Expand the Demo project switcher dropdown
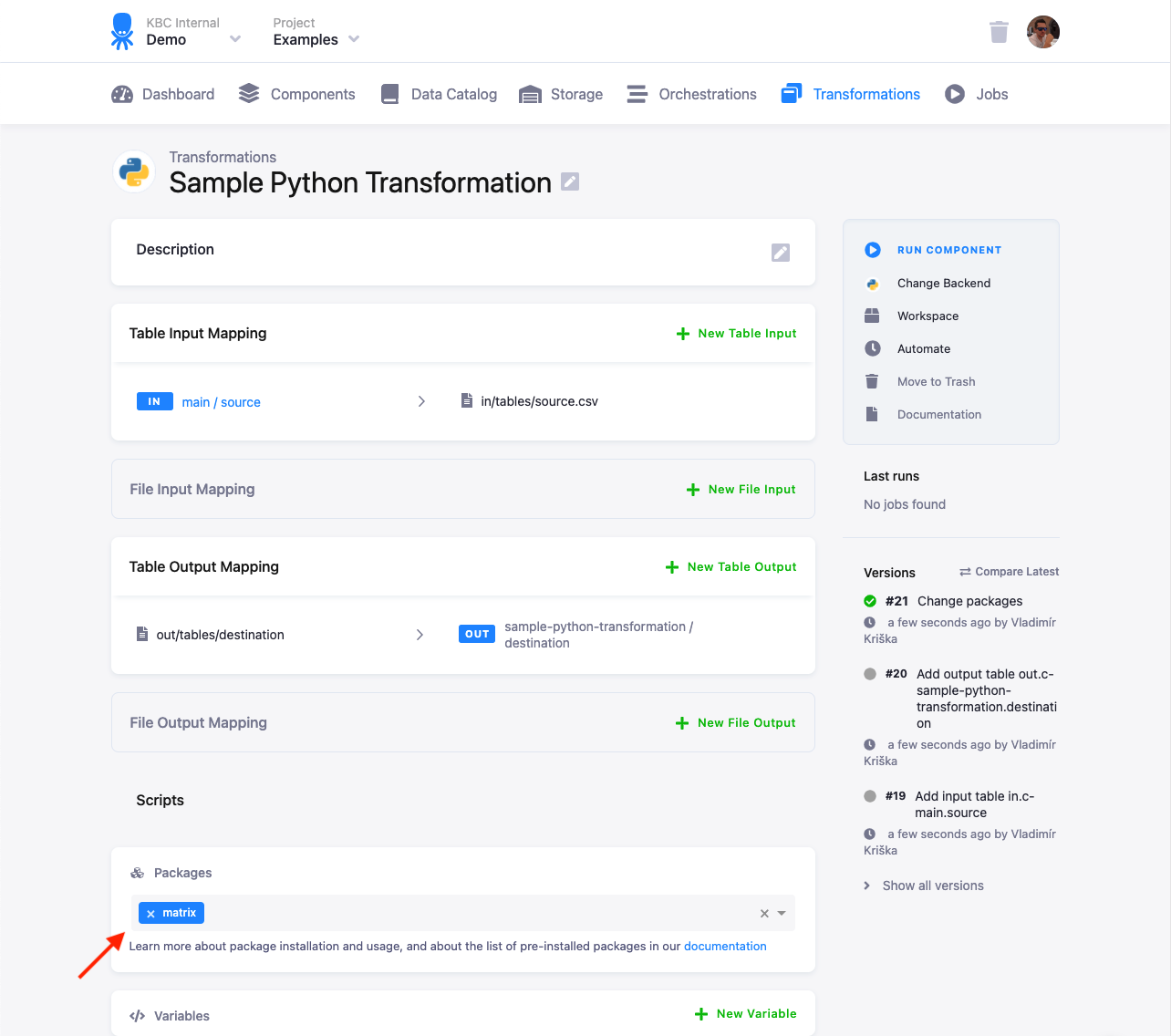Image resolution: width=1171 pixels, height=1036 pixels. [235, 39]
